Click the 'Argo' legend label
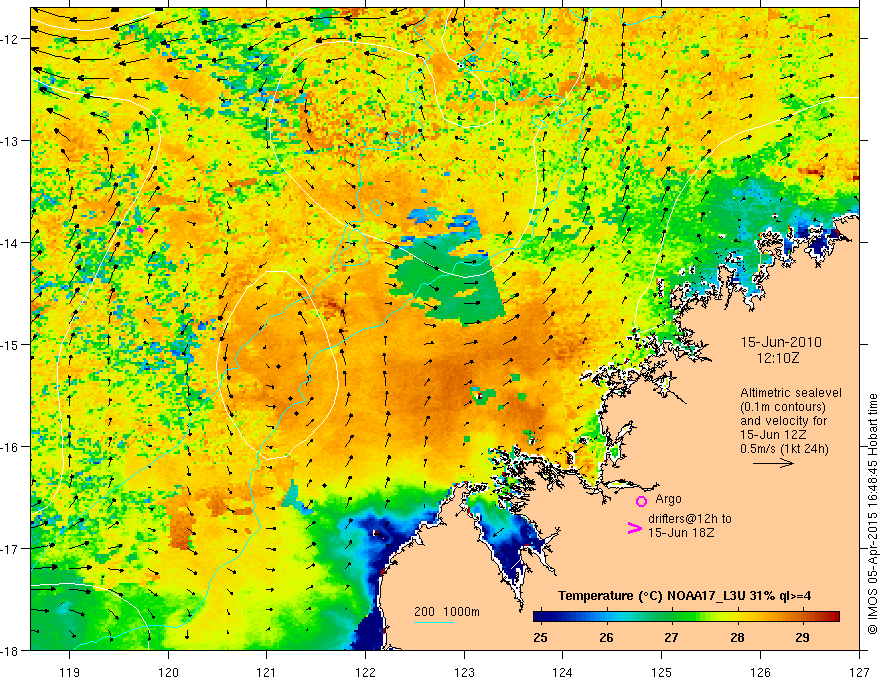The width and height of the screenshot is (880, 680). pyautogui.click(x=668, y=499)
